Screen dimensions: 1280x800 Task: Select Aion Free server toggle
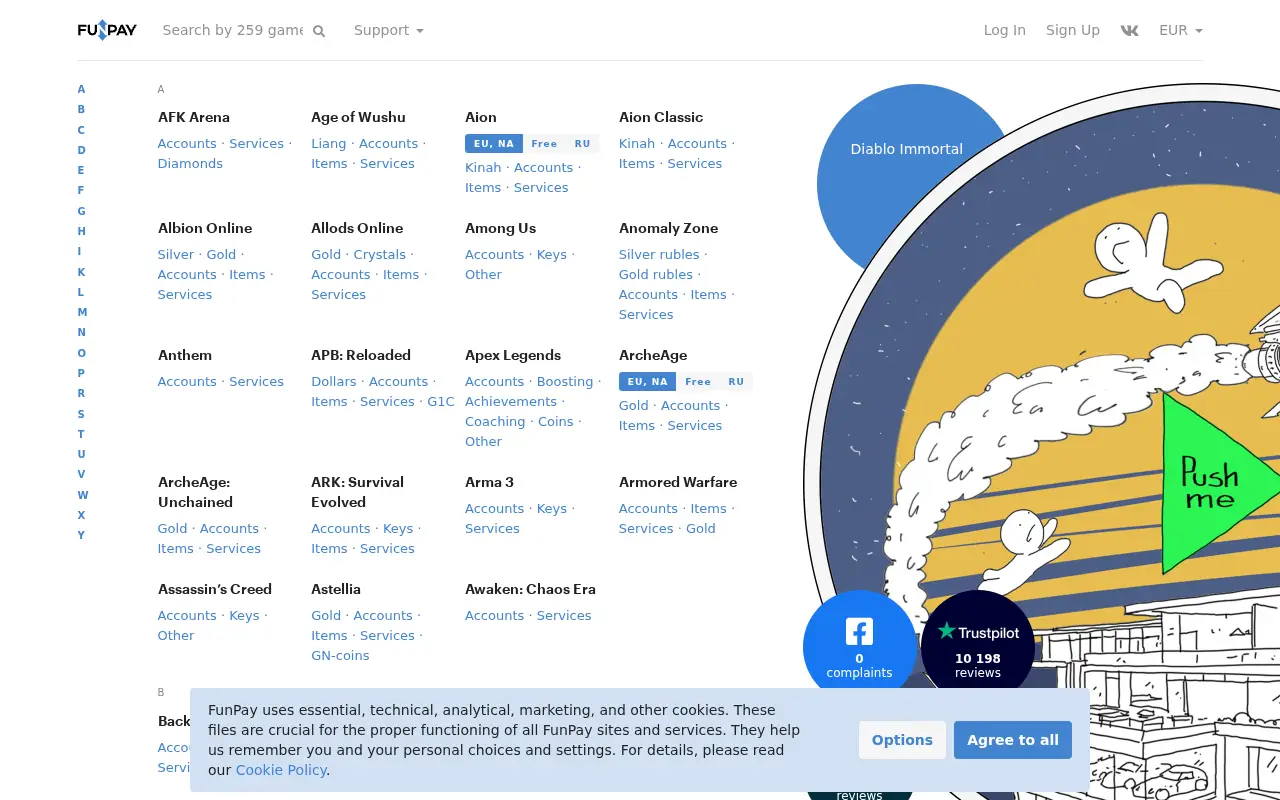[544, 144]
